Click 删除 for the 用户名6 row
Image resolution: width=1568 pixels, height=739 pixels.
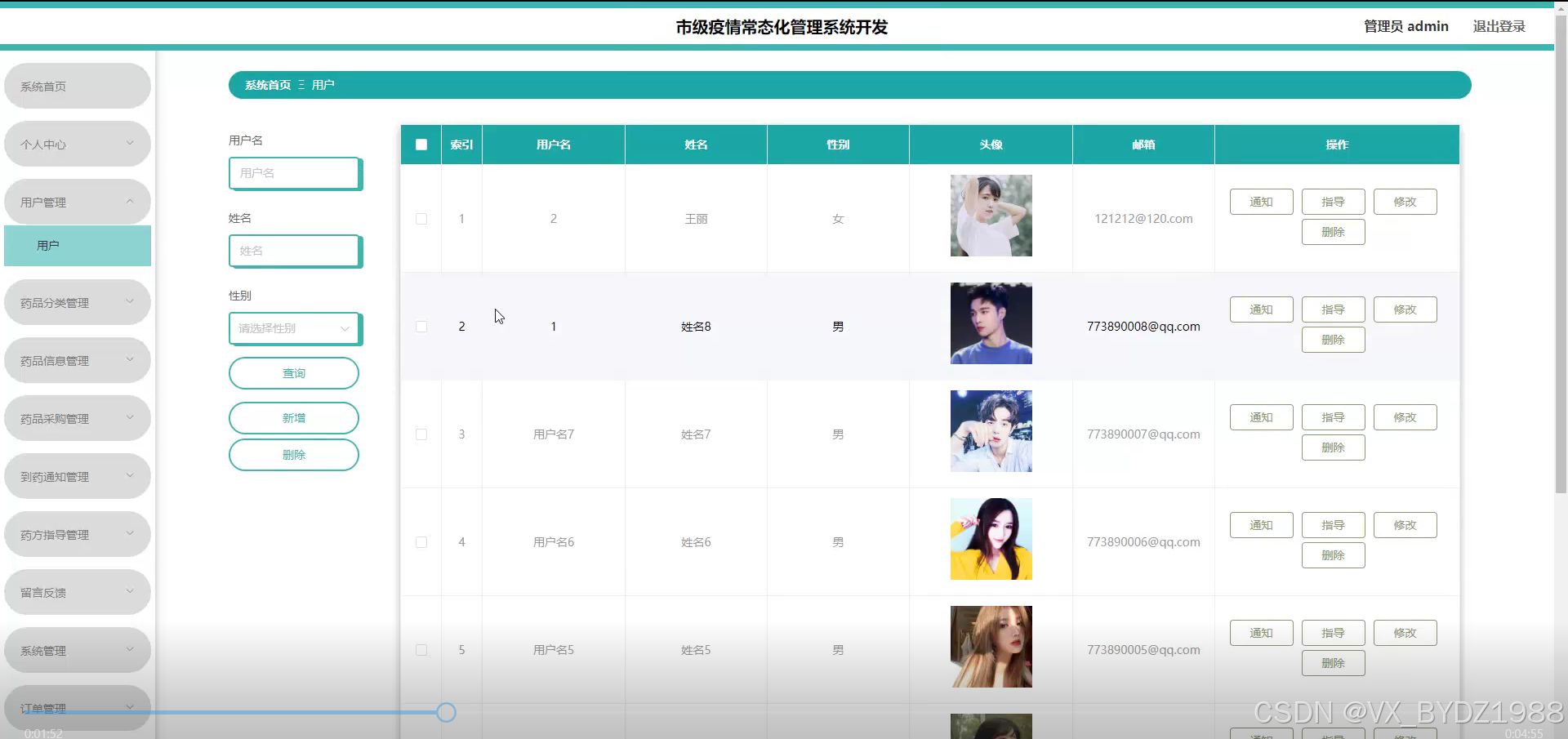pyautogui.click(x=1333, y=555)
